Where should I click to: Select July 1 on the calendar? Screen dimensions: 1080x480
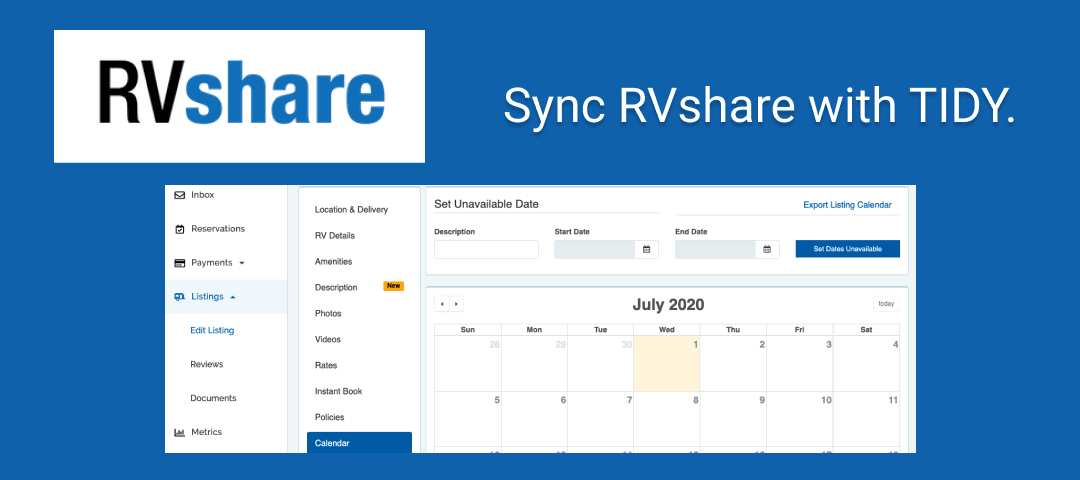667,364
